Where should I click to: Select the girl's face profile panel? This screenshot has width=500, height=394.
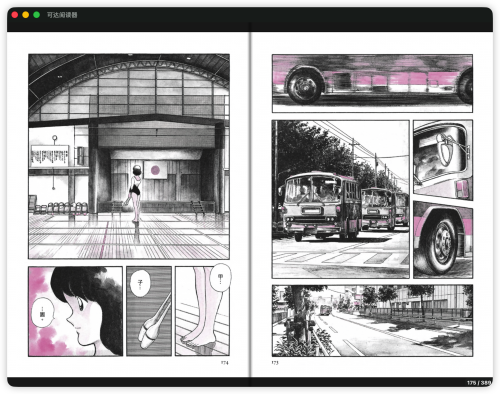pyautogui.click(x=76, y=311)
